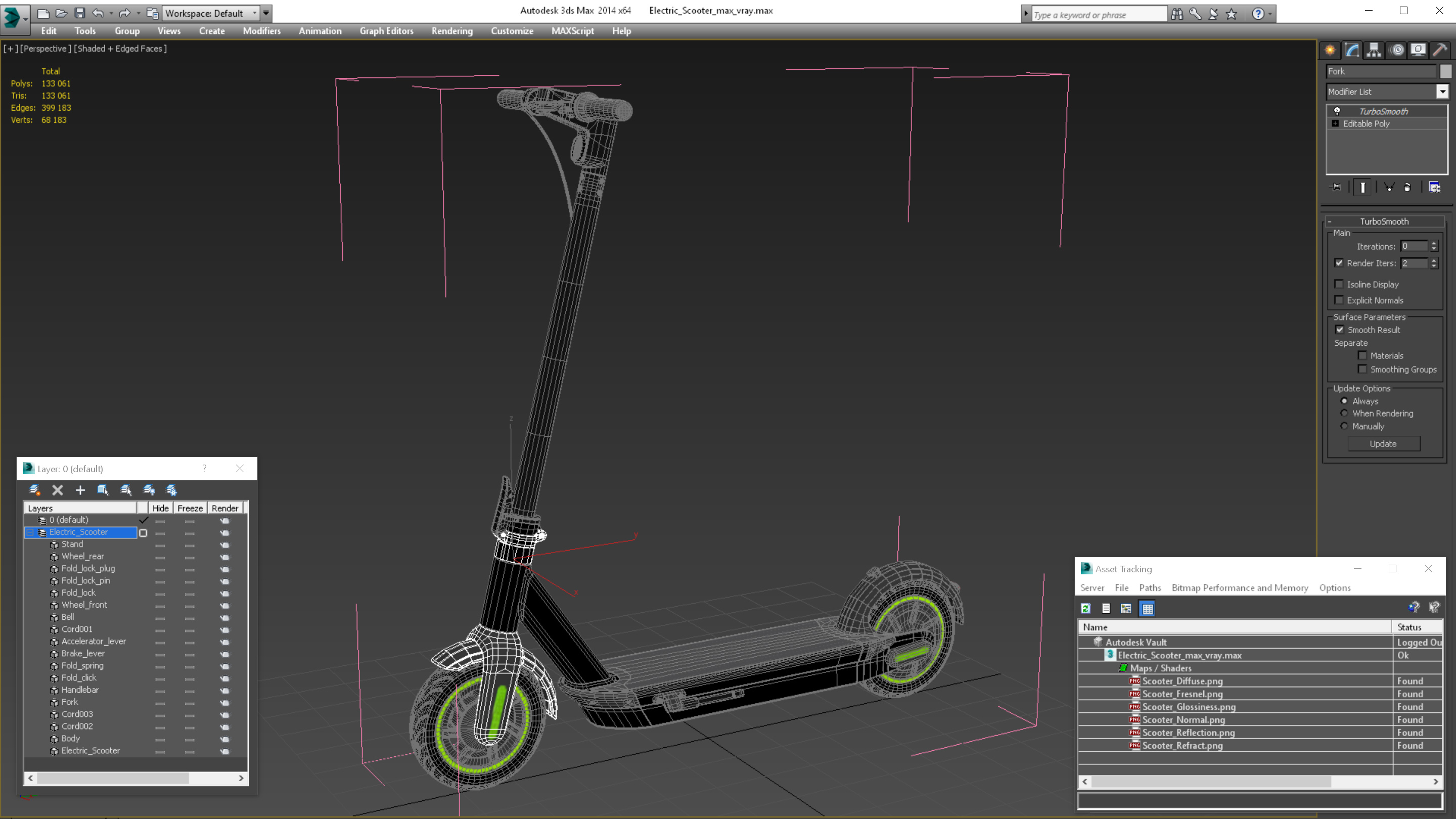Toggle Smooth Result checkbox

[x=1340, y=330]
